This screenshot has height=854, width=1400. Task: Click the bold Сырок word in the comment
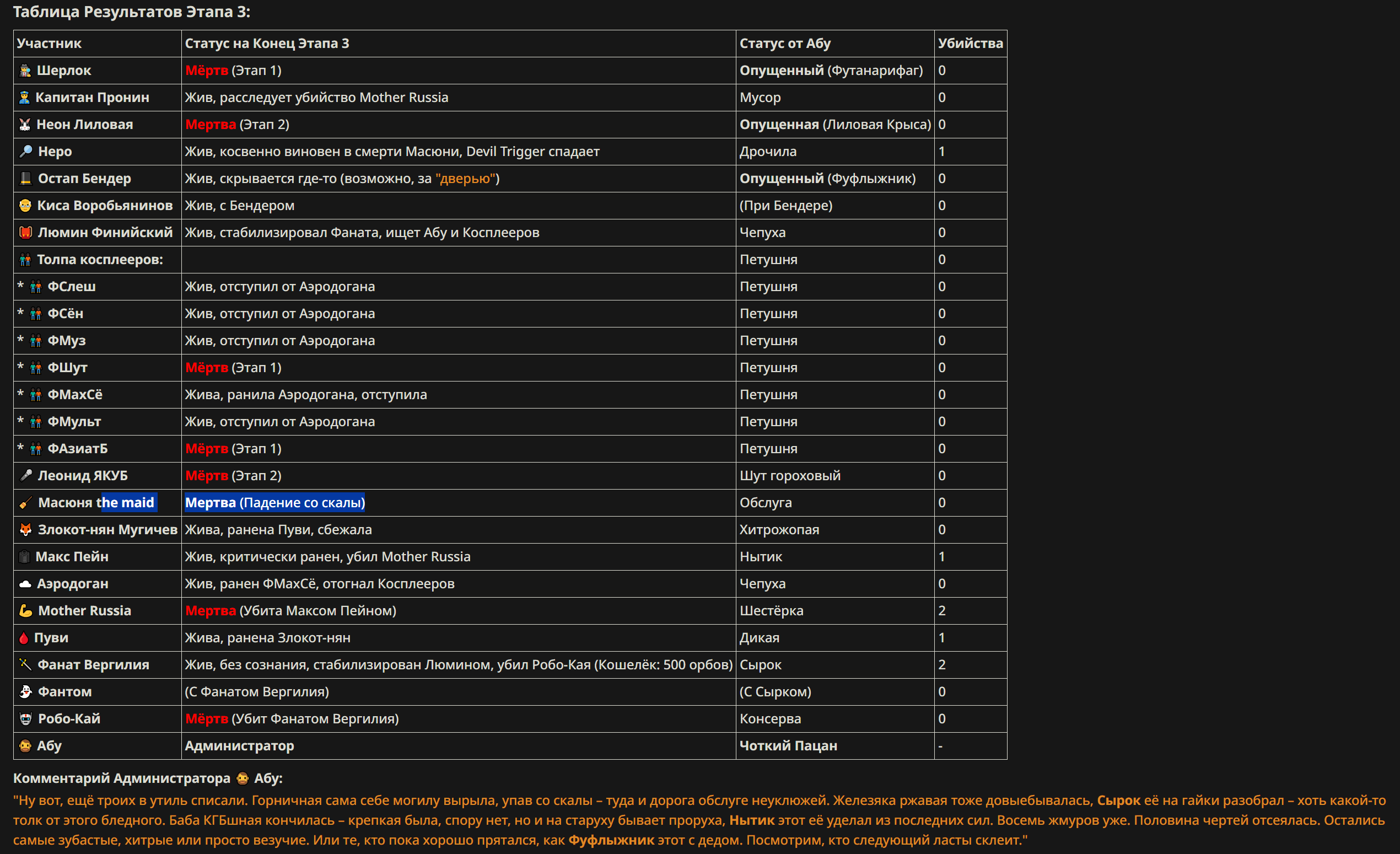tap(1119, 801)
